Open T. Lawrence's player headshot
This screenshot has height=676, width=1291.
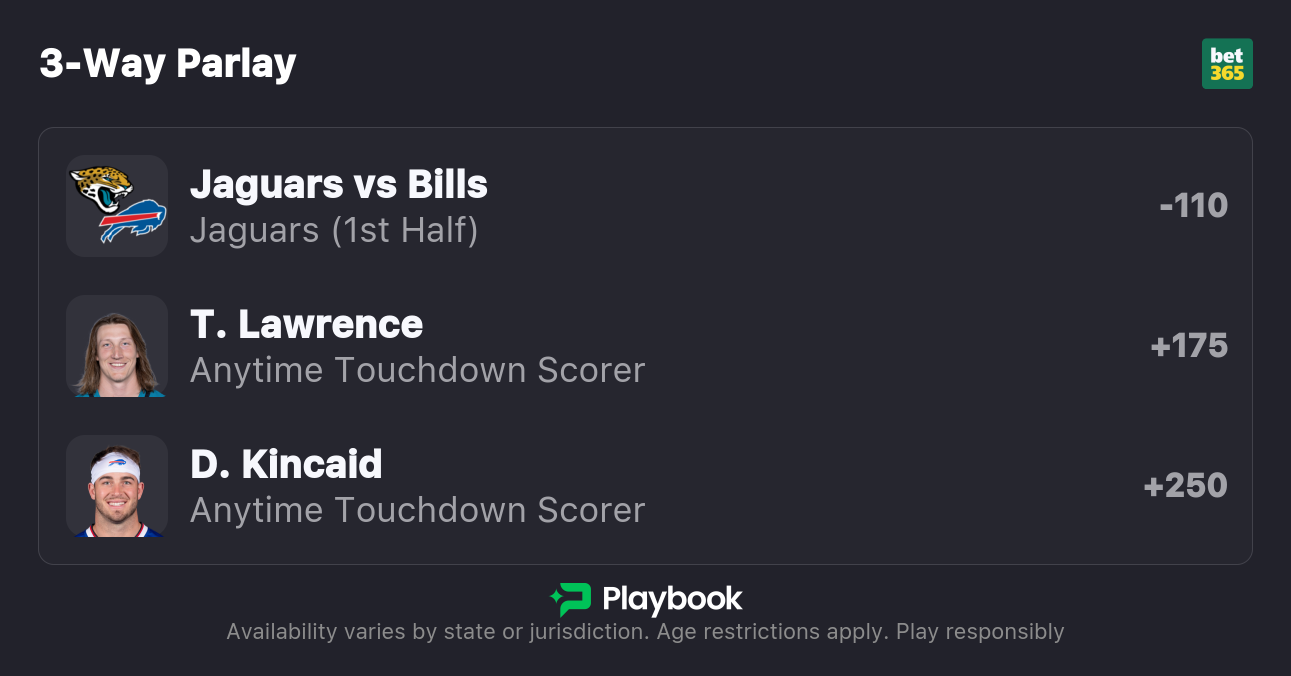117,346
